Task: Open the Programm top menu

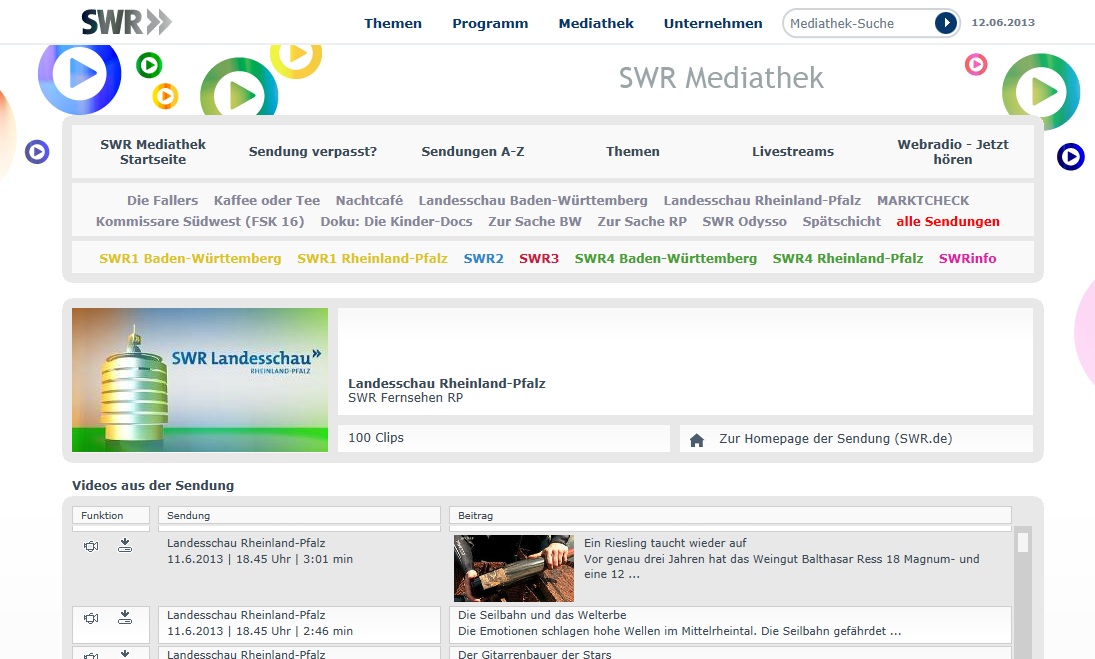Action: point(490,23)
